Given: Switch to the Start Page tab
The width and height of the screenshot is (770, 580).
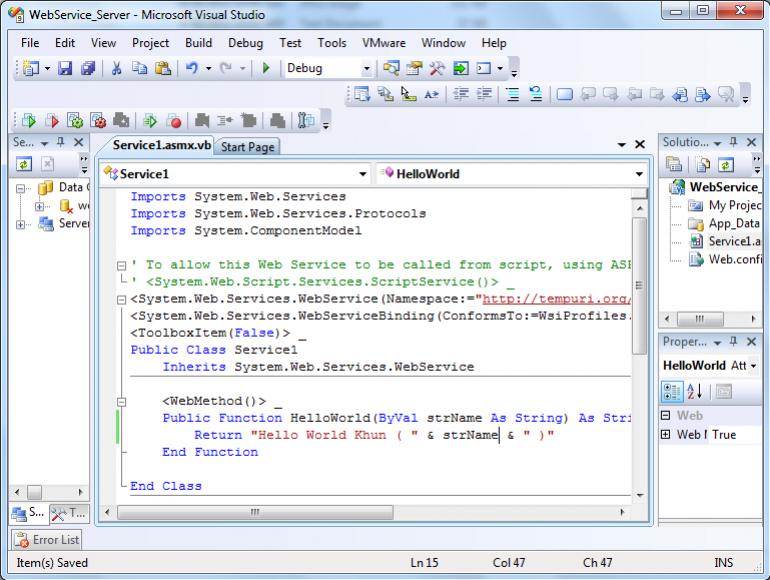Looking at the screenshot, I should point(247,147).
